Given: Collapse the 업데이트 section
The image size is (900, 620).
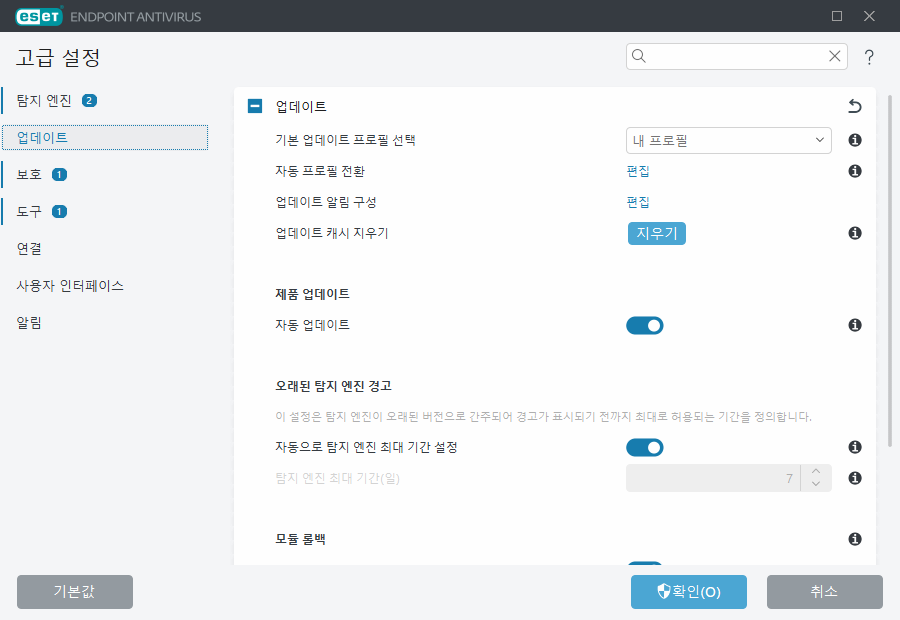Looking at the screenshot, I should point(257,104).
